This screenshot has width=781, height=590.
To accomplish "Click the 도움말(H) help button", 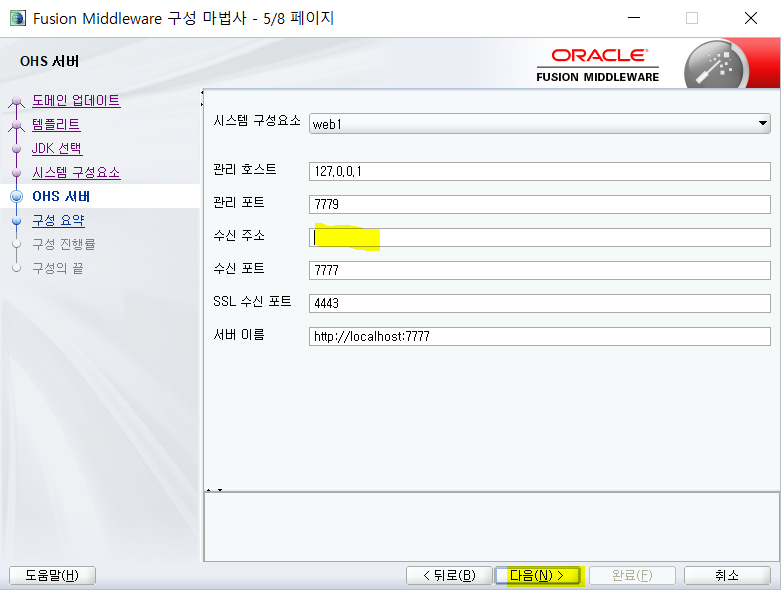I will (52, 576).
